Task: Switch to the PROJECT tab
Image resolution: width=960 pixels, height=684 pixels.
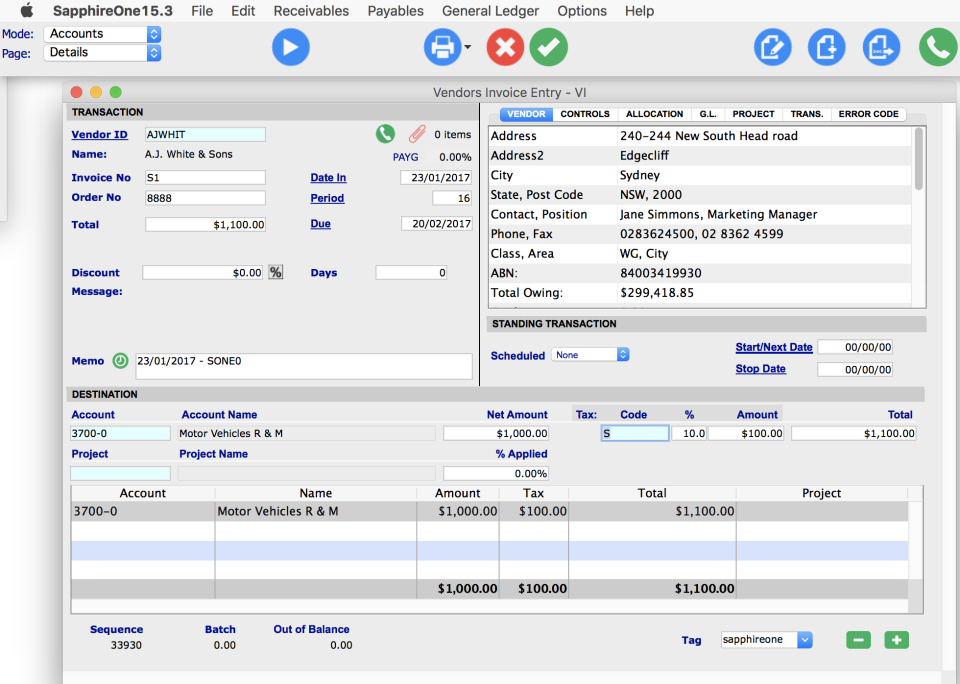Action: 753,114
